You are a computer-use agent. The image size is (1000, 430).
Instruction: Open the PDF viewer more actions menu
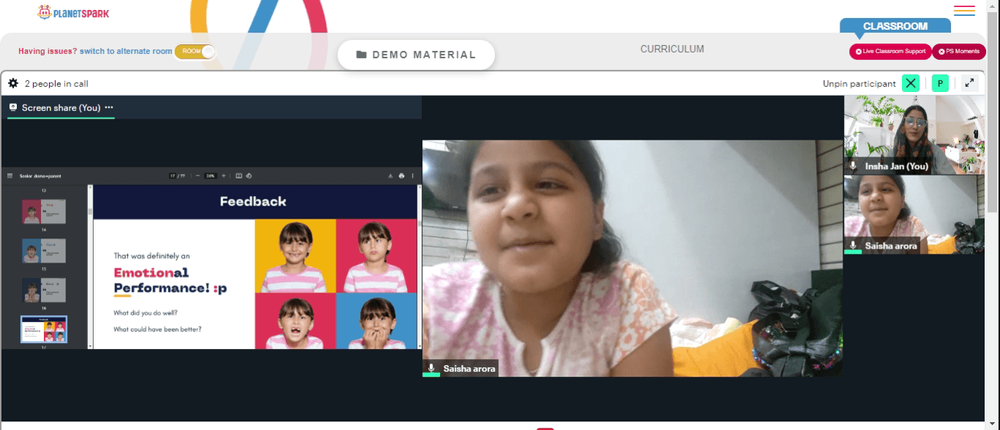coord(413,175)
